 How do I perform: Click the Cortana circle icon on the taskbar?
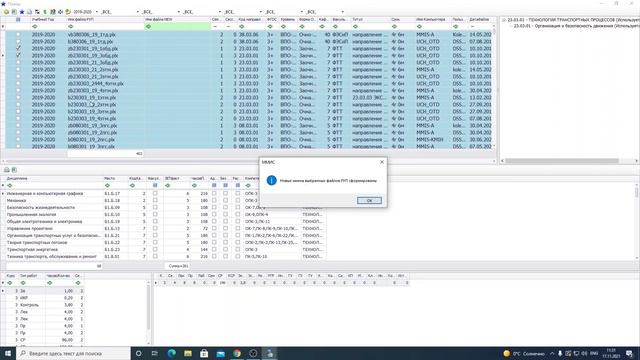138,353
